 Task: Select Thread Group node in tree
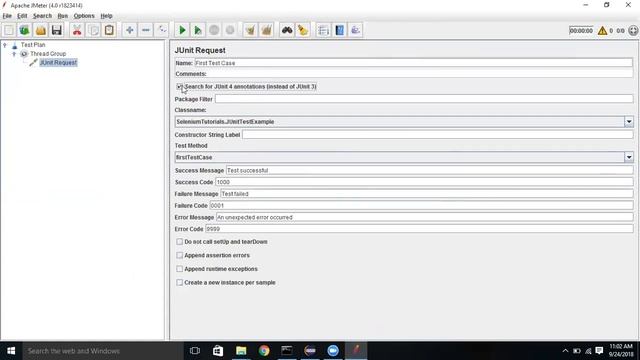click(x=48, y=54)
